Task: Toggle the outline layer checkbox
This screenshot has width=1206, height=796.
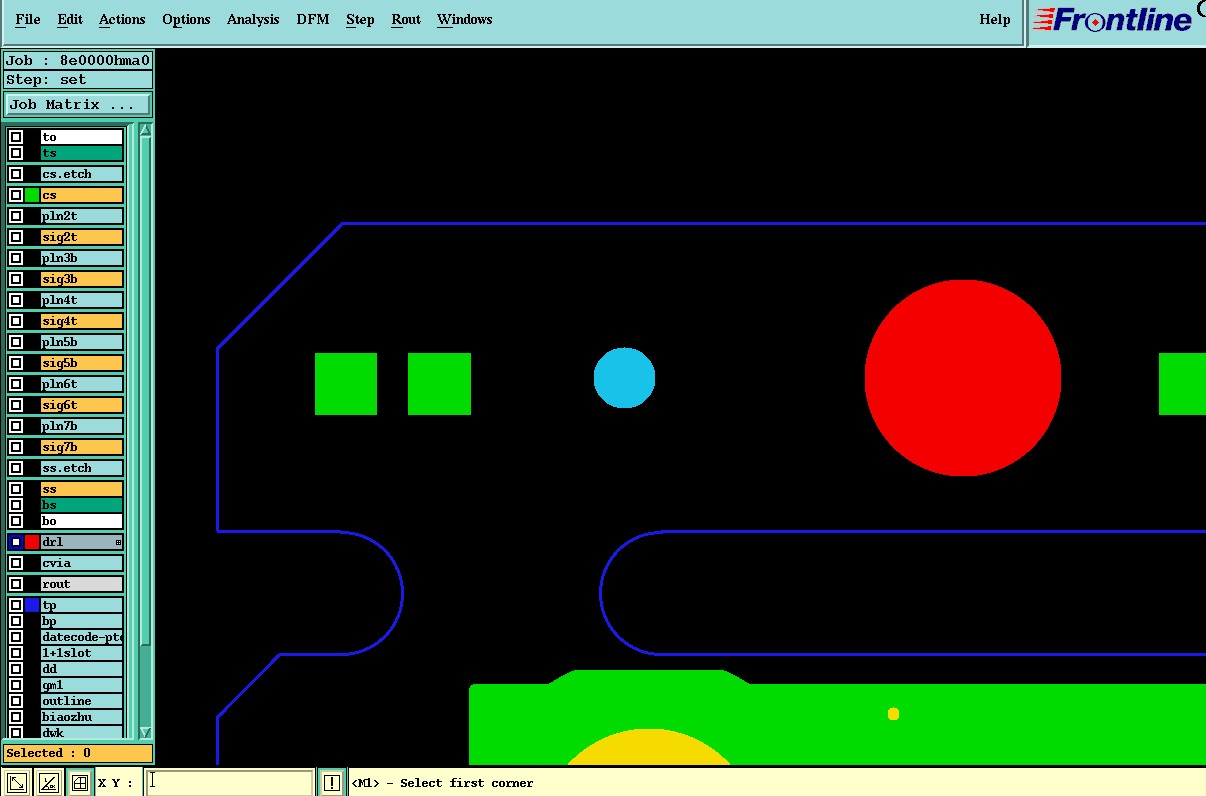Action: pyautogui.click(x=16, y=701)
